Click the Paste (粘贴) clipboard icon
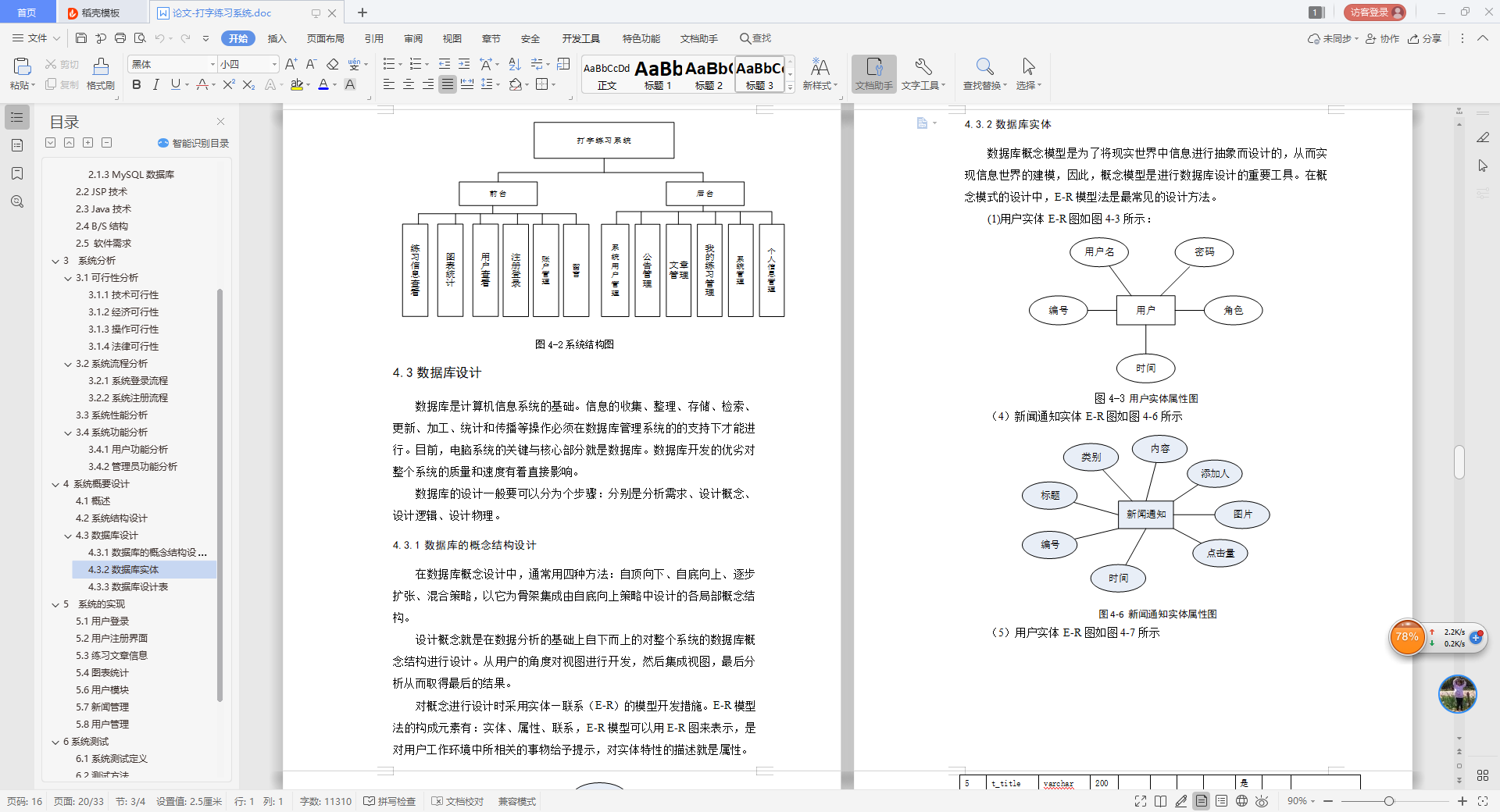1500x812 pixels. (x=22, y=66)
